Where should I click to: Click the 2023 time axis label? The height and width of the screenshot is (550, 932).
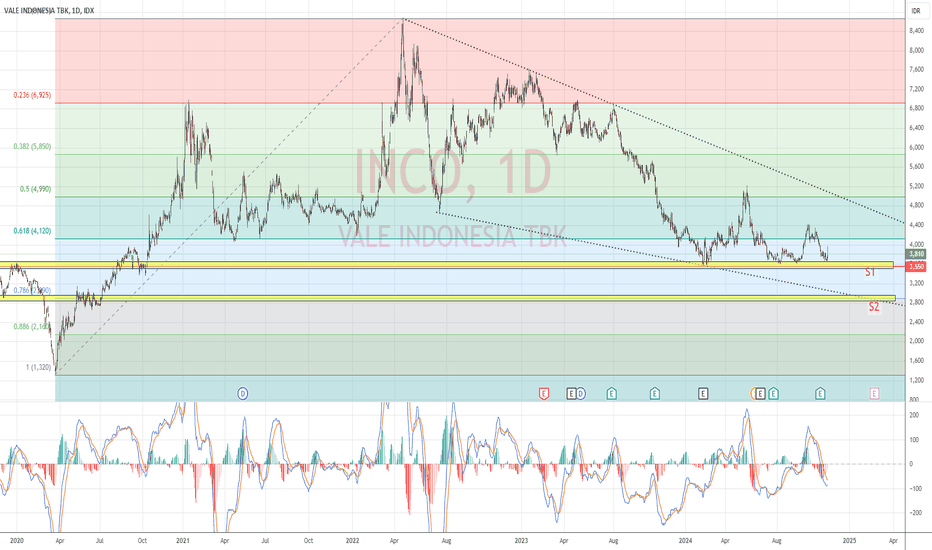click(x=521, y=540)
